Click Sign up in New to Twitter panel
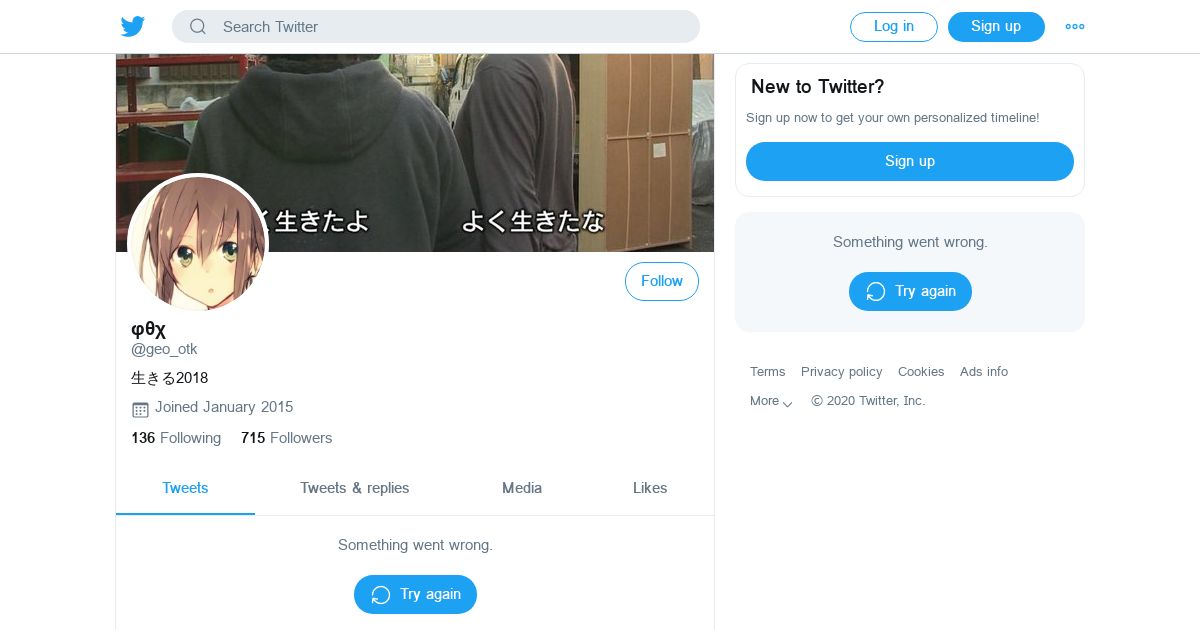This screenshot has height=630, width=1200. [x=910, y=161]
